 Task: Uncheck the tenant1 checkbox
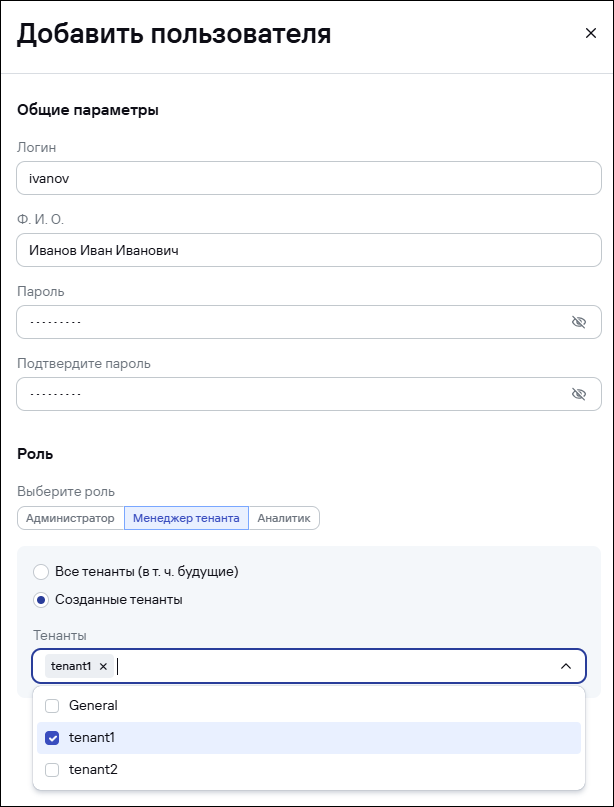[x=53, y=738]
